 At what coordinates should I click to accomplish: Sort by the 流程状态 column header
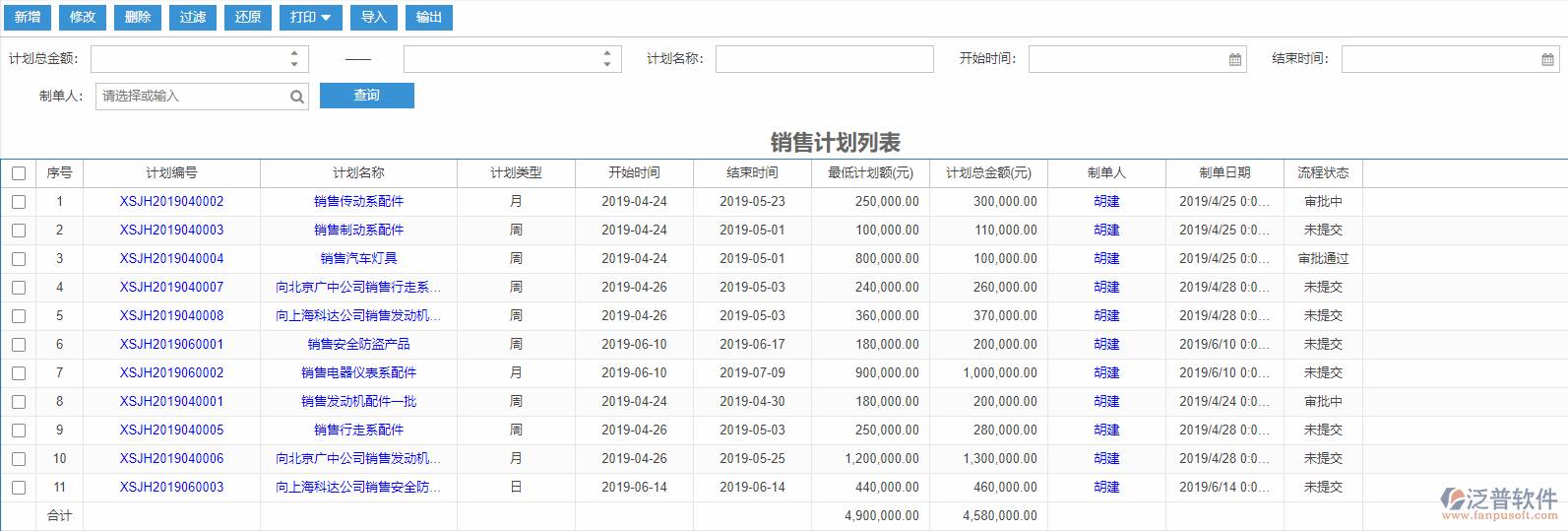1324,173
